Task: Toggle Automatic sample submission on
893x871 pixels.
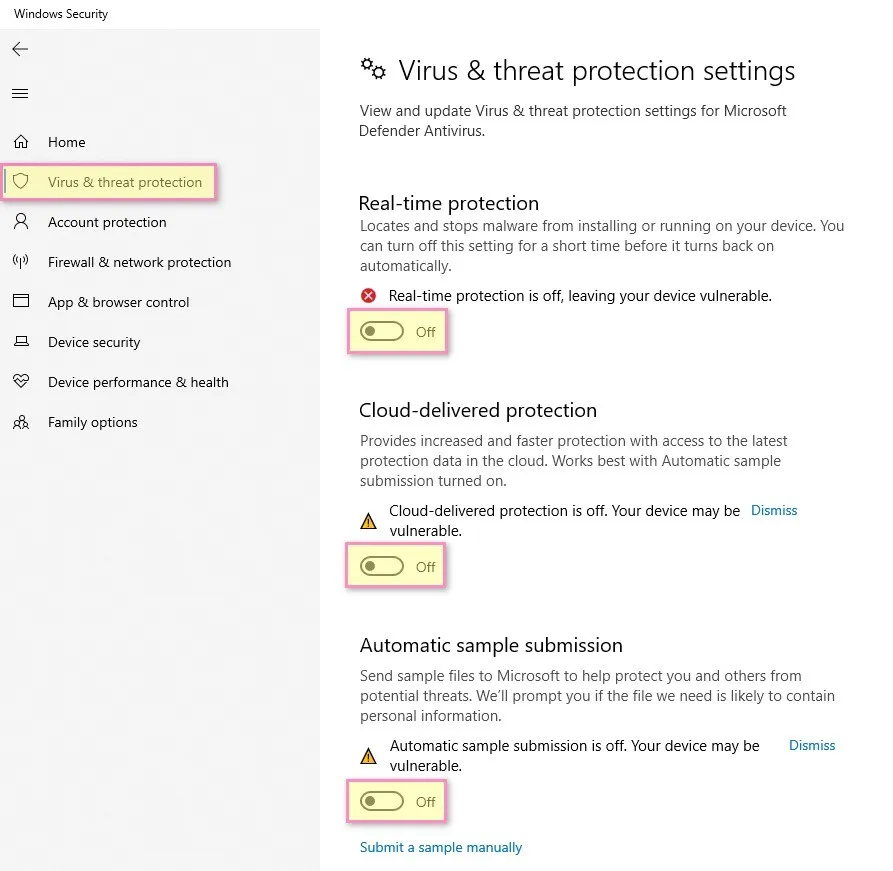Action: click(382, 802)
